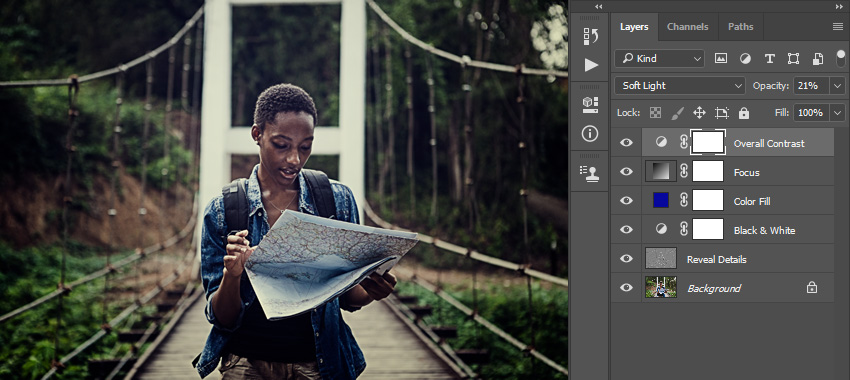Filter layers by pixel layers icon
The height and width of the screenshot is (380, 850).
pos(720,59)
